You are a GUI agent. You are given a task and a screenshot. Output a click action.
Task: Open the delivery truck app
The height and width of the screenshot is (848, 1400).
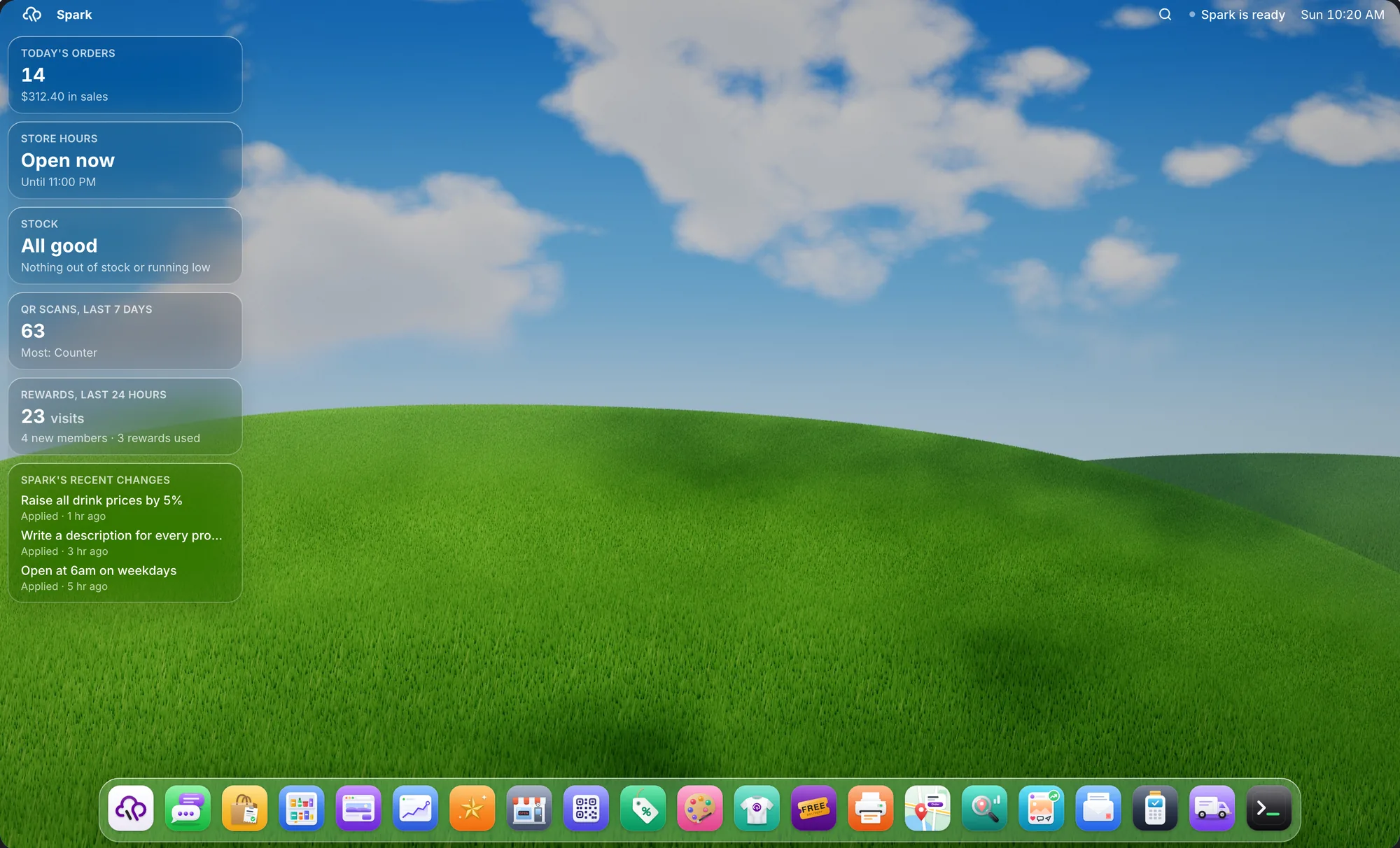point(1212,808)
